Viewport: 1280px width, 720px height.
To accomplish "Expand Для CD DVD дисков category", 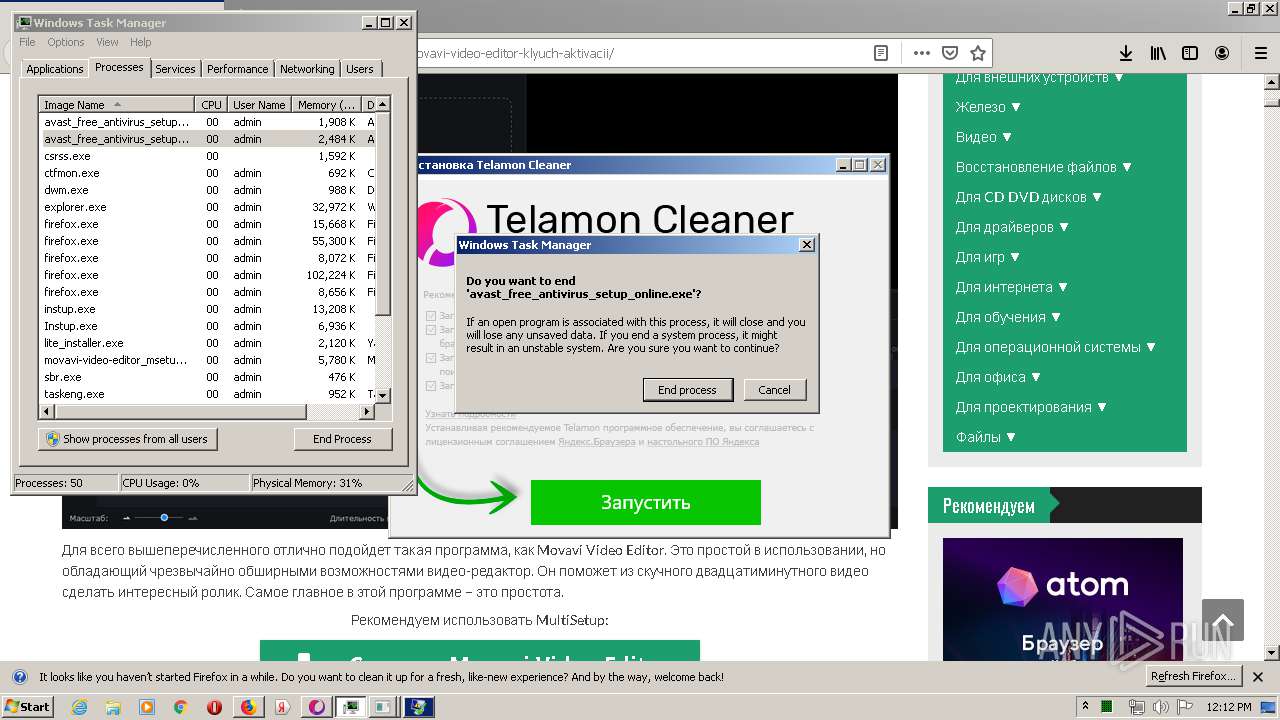I will point(1028,197).
